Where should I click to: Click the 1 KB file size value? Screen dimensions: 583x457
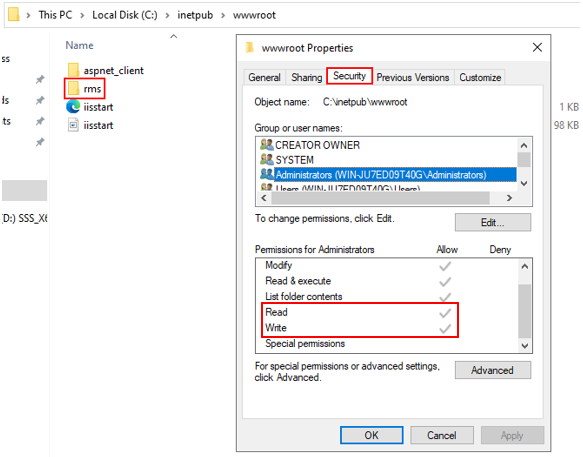point(569,107)
